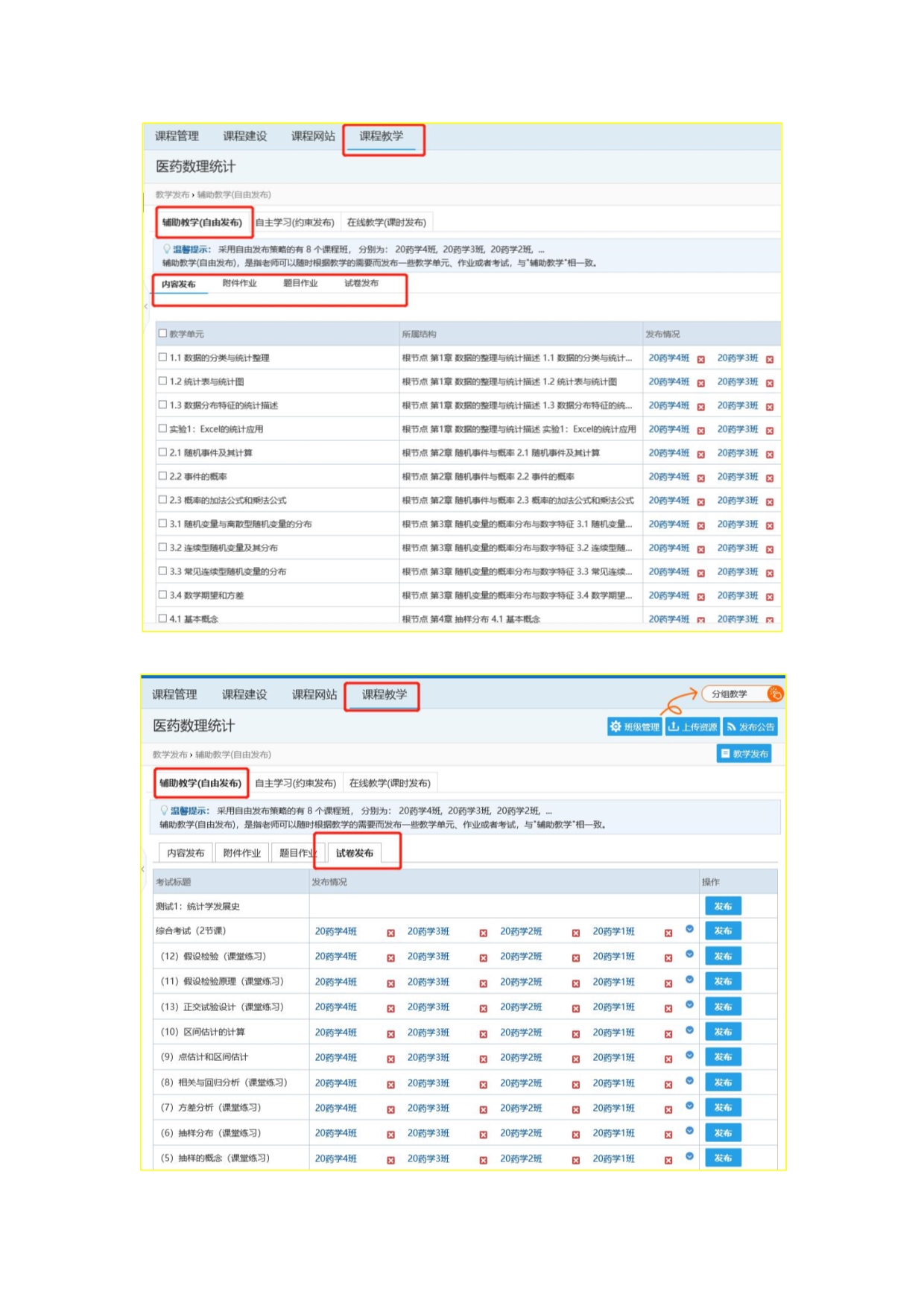This screenshot has height=1306, width=924.
Task: Remove 20药学3班 from row 2.3 概率的加法公式和乘法公式
Action: click(x=769, y=503)
